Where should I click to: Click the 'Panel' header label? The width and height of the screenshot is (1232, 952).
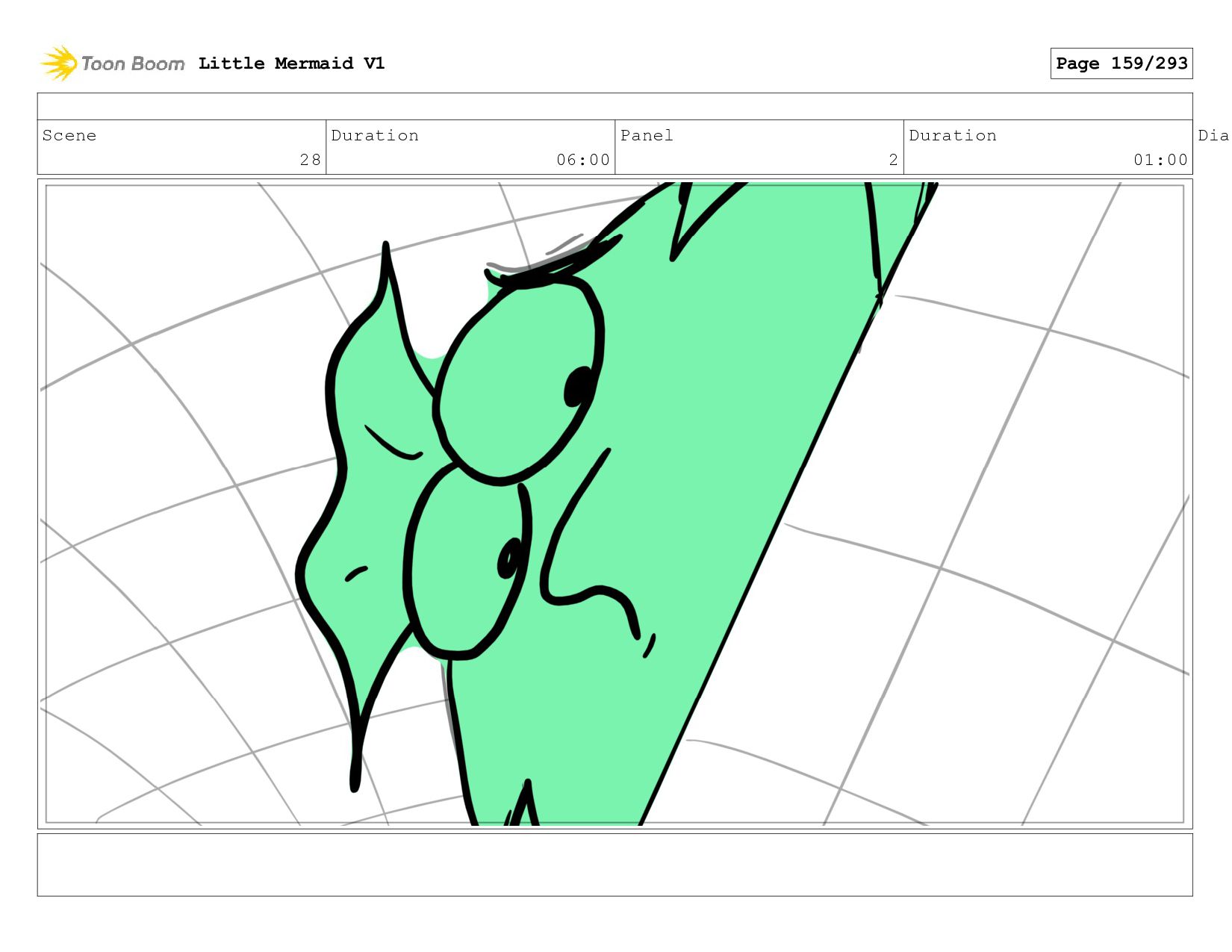click(x=647, y=135)
